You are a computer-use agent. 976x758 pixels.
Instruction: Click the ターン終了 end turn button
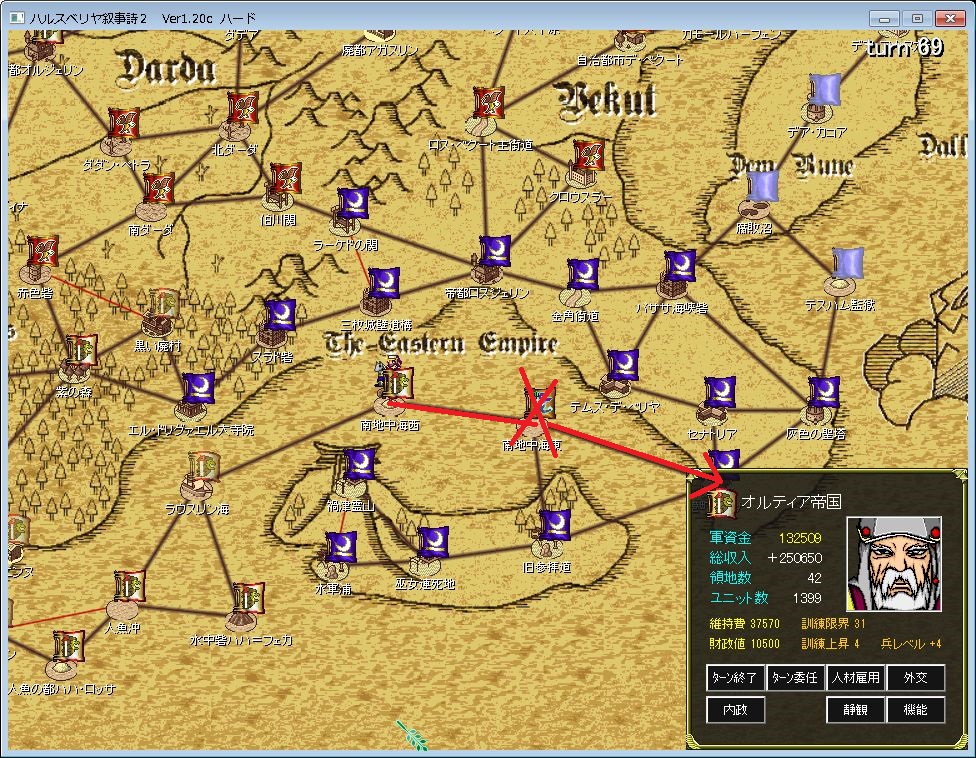[x=734, y=678]
